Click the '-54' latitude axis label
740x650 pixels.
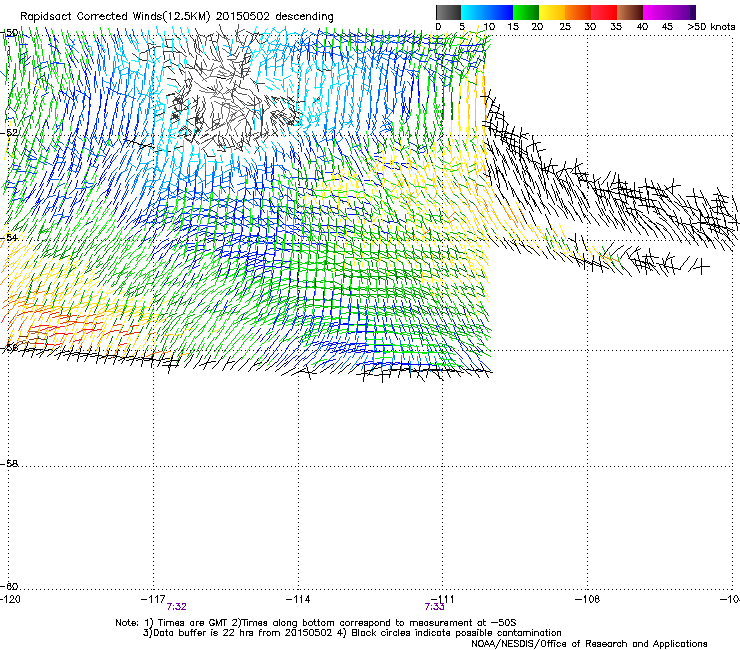9,237
